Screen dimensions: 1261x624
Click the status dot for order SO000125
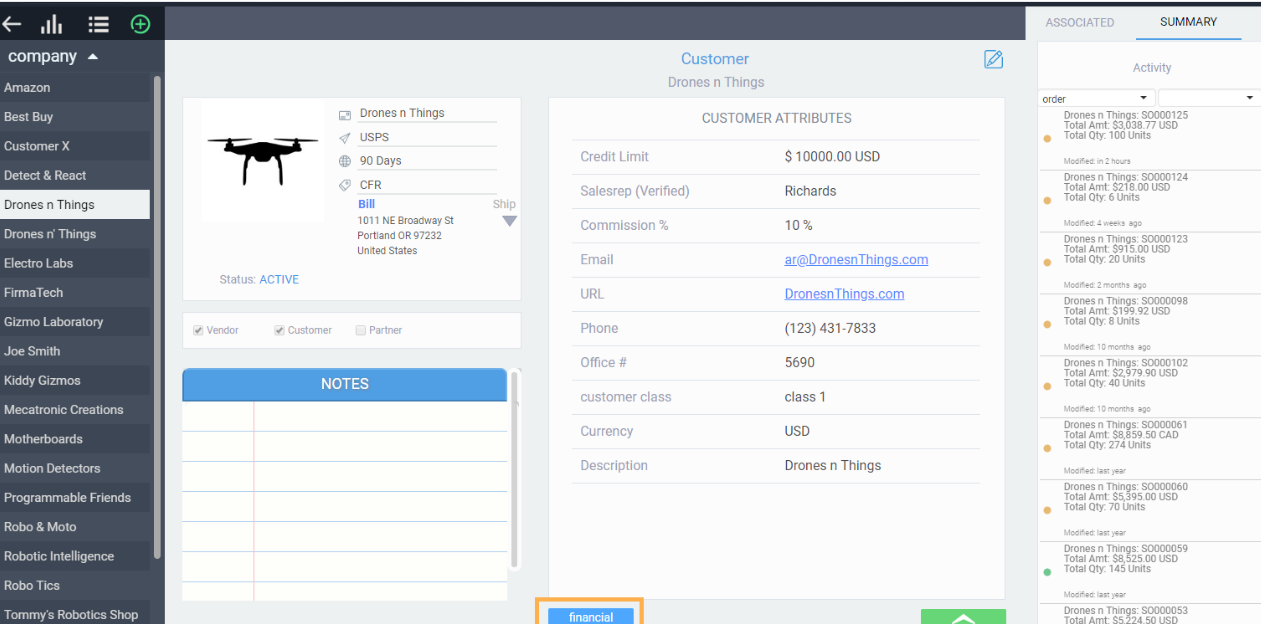(1047, 139)
